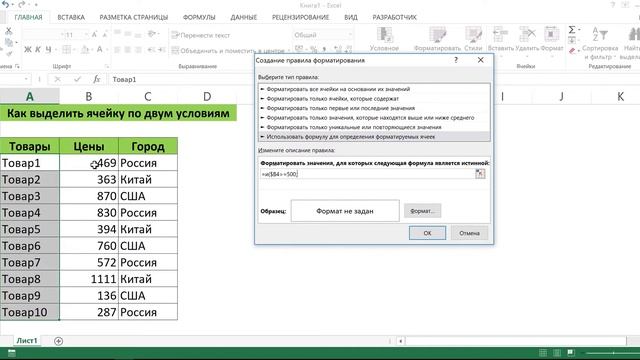Open the РАЗРАБОТЧИК tab
This screenshot has width=640, height=360.
coord(394,17)
